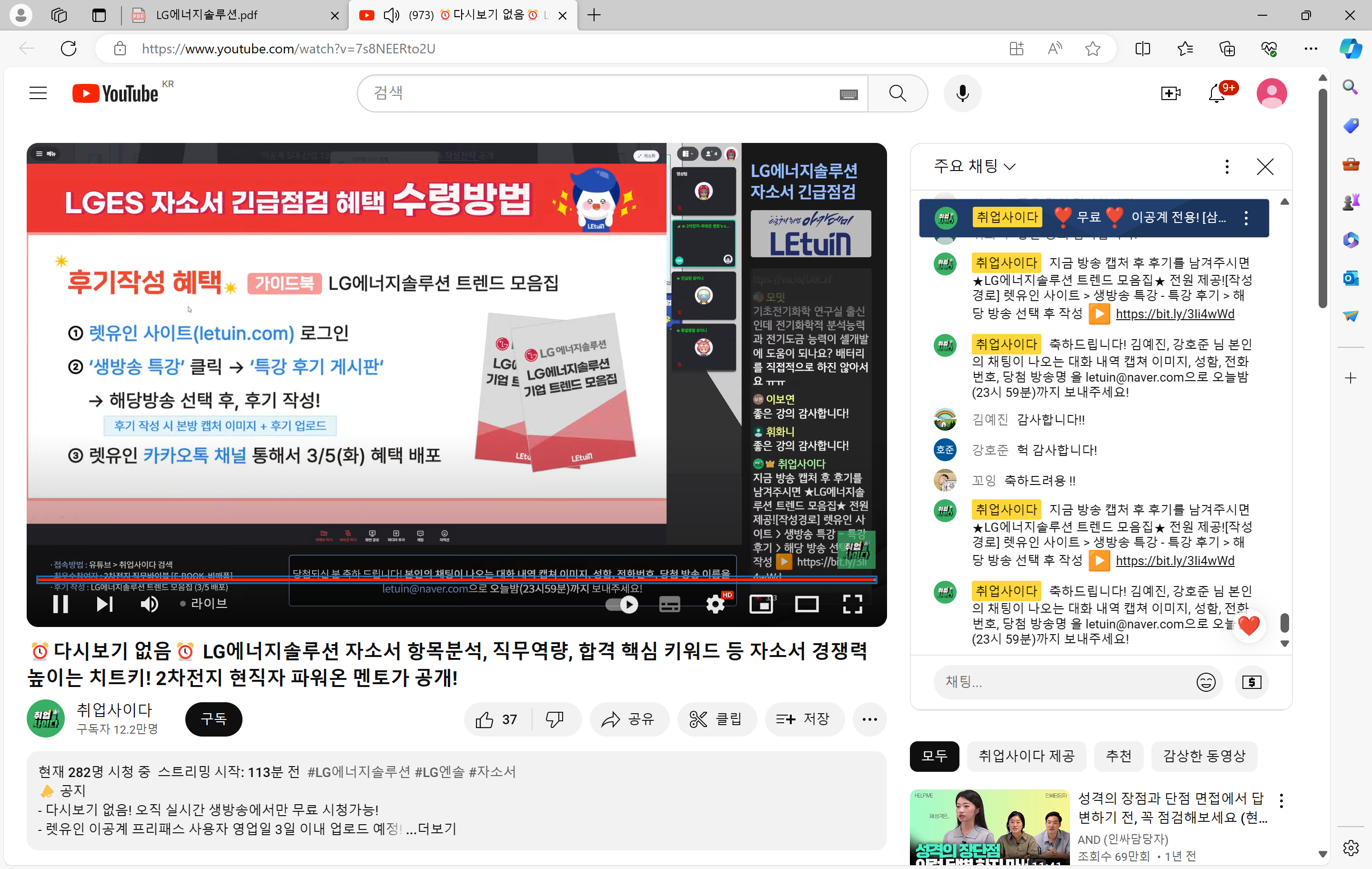Open Read aloud in address bar
1372x869 pixels.
1055,49
